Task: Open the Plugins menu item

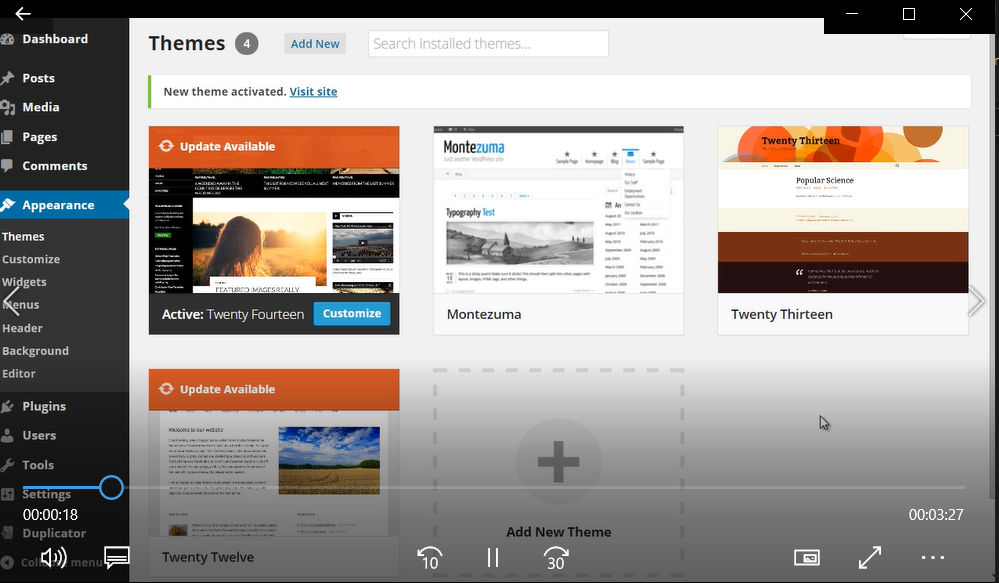Action: [44, 407]
